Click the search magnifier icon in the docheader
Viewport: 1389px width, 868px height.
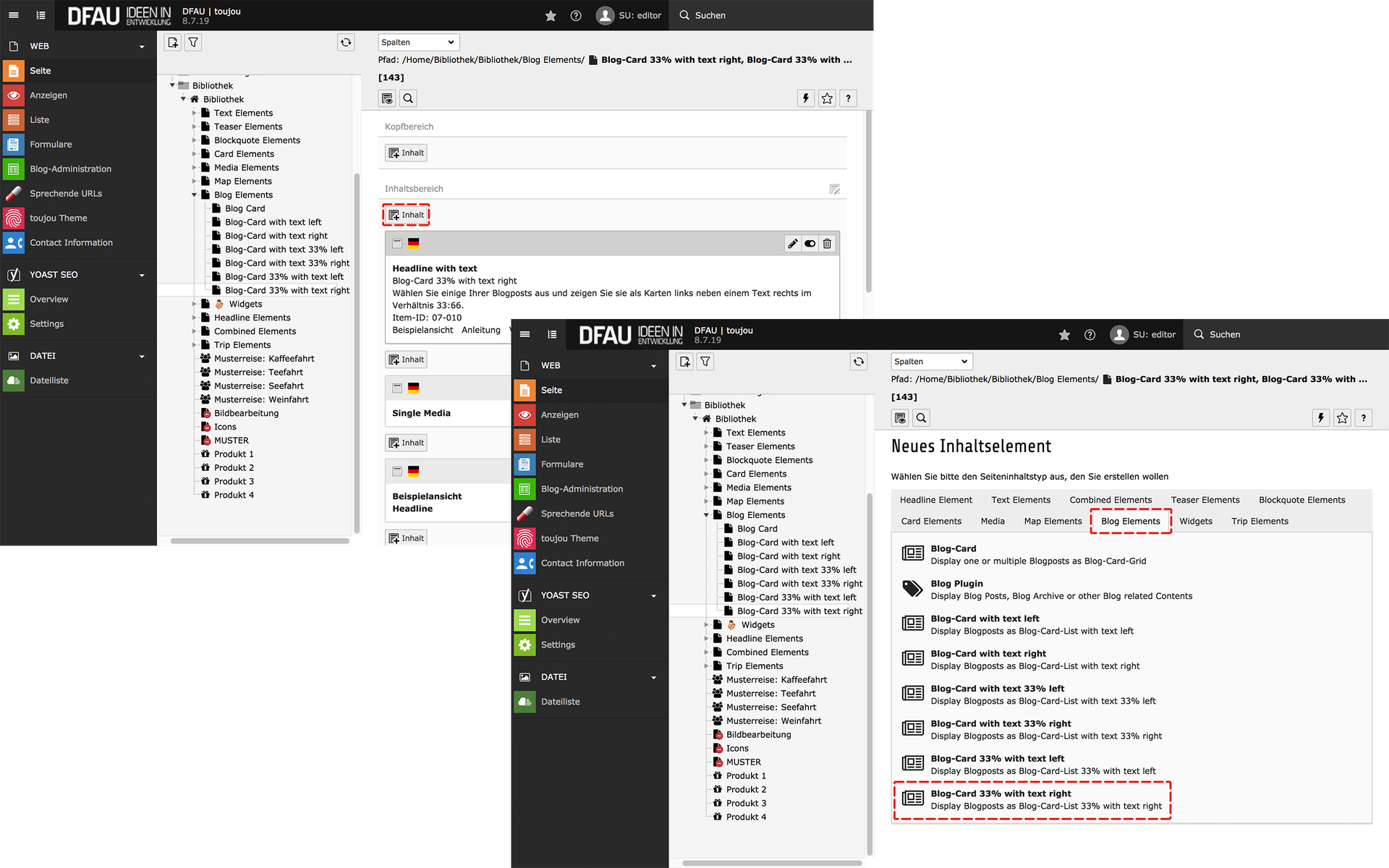[408, 98]
